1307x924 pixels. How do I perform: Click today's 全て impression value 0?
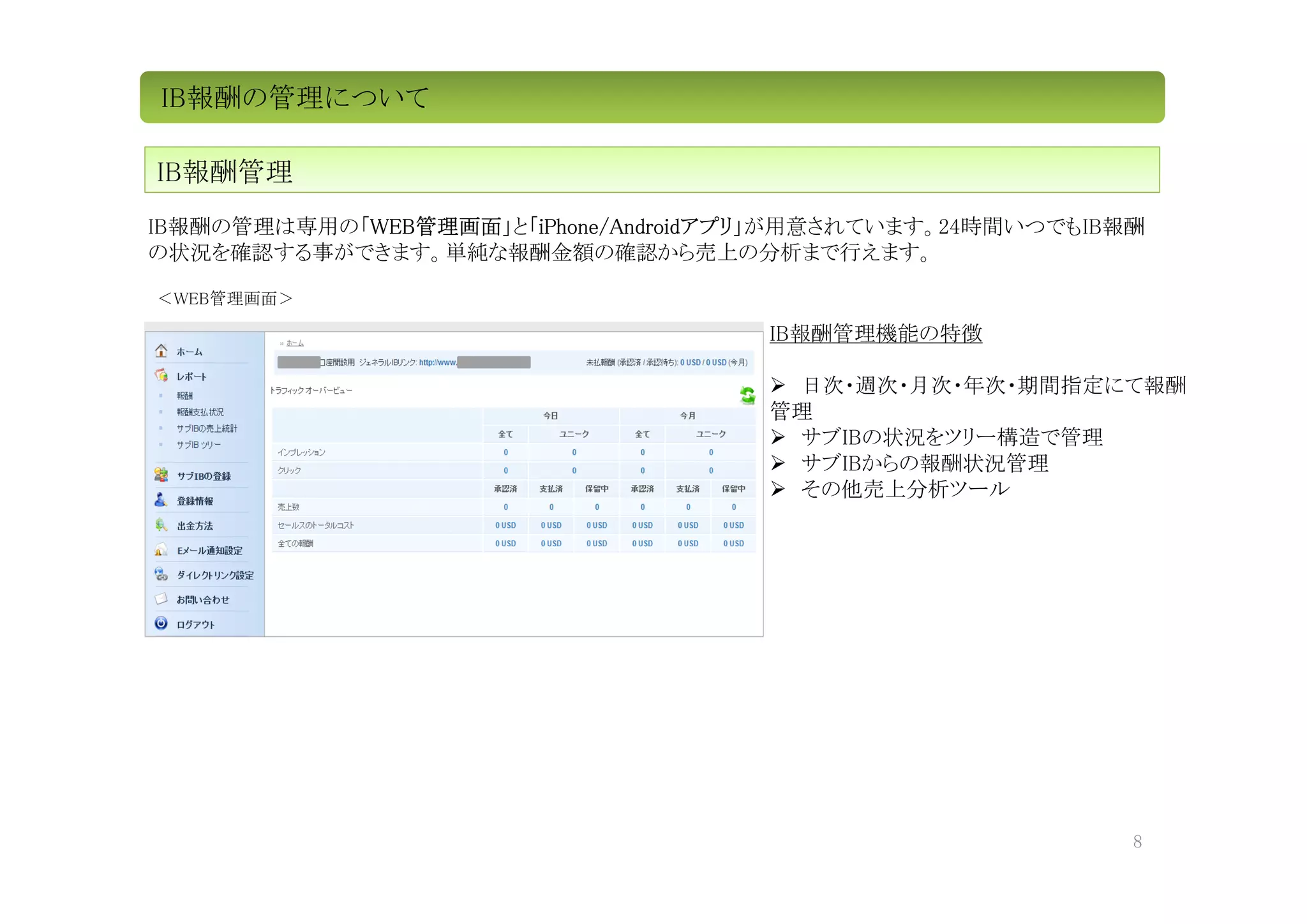pos(506,452)
